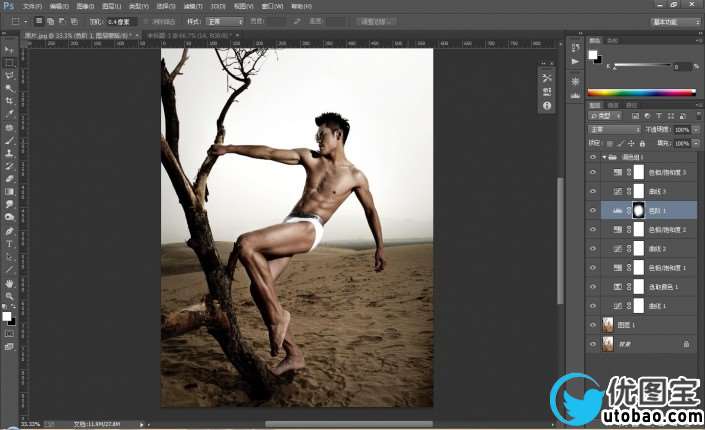Switch to the 色板 swatches tab

[x=613, y=40]
